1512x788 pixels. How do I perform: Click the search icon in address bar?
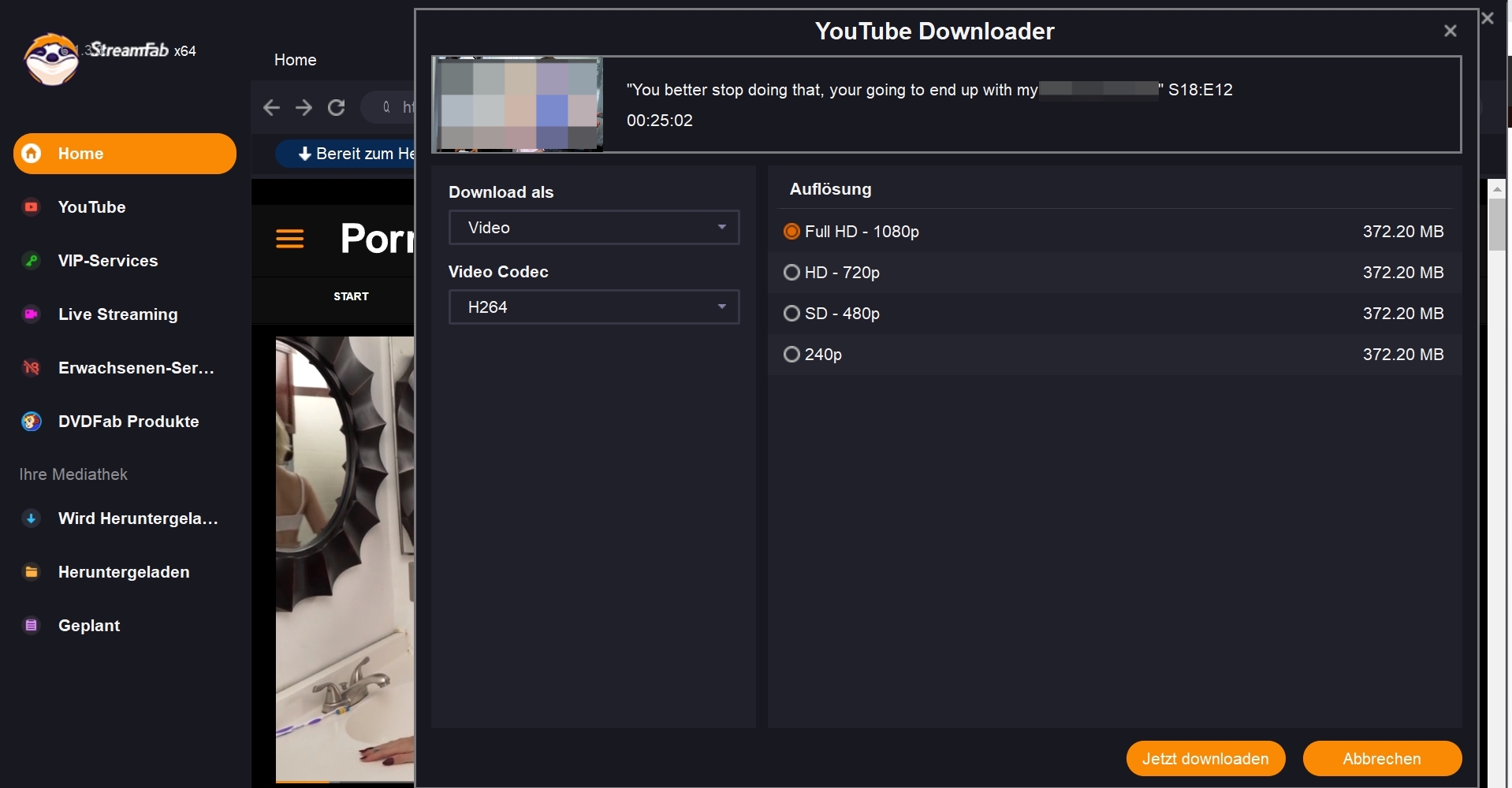386,107
